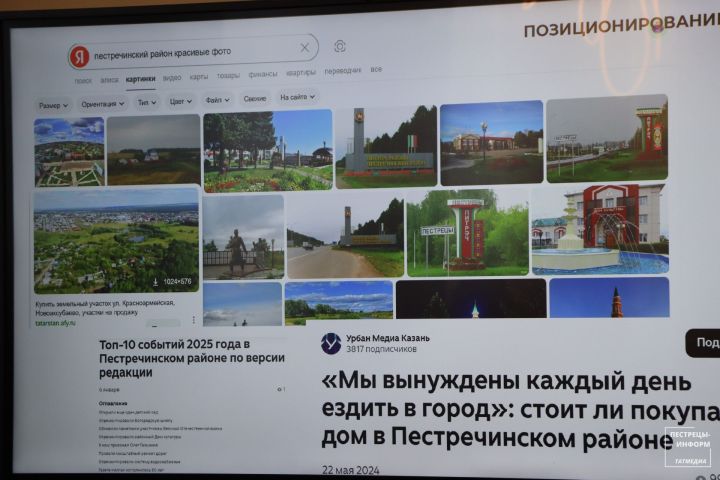This screenshot has width=720, height=480.
Task: Open the red minaret on blue sky thumbnail
Action: pyautogui.click(x=609, y=297)
